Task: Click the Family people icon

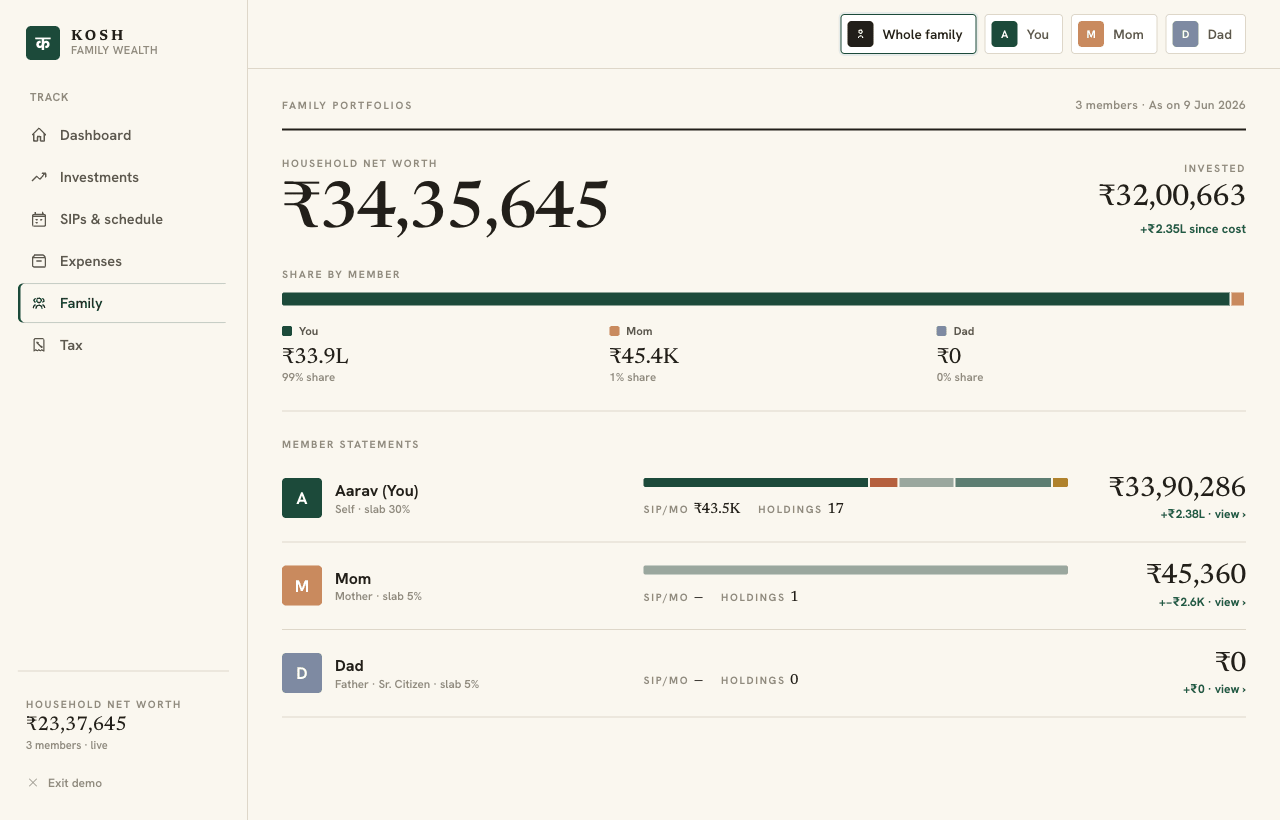Action: [x=39, y=303]
